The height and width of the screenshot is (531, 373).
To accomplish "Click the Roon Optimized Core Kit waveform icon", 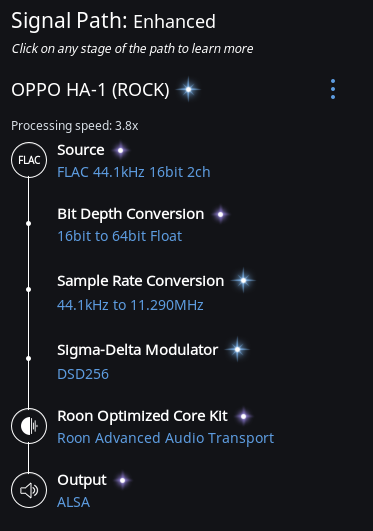I will [x=29, y=426].
